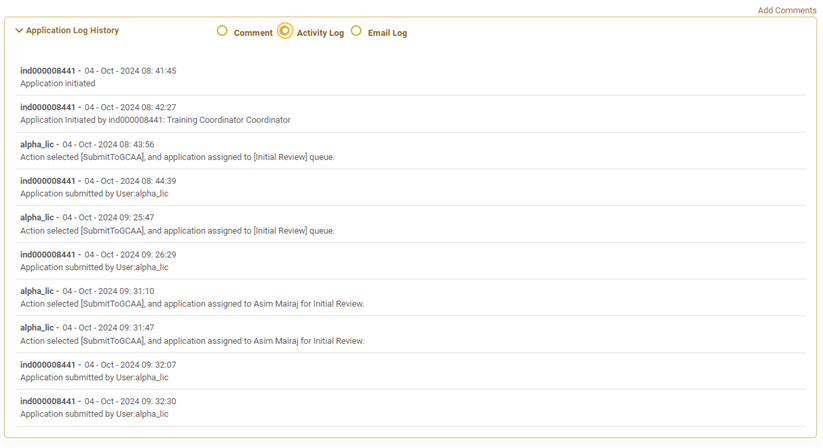
Task: Select the Asim Mairaj message under 09:31:47
Action: [x=192, y=341]
